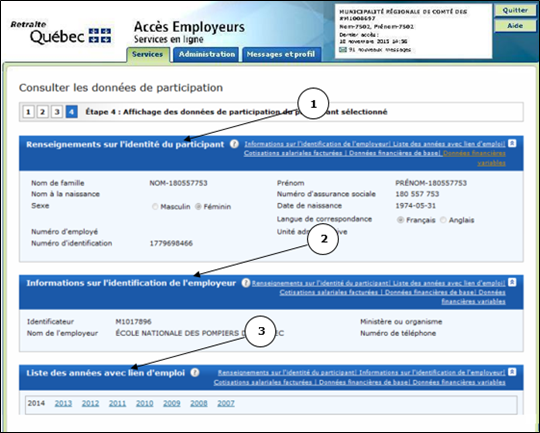Image resolution: width=540 pixels, height=433 pixels.
Task: Open help for Informations sur l'identification de l'employeur
Action: [x=246, y=283]
